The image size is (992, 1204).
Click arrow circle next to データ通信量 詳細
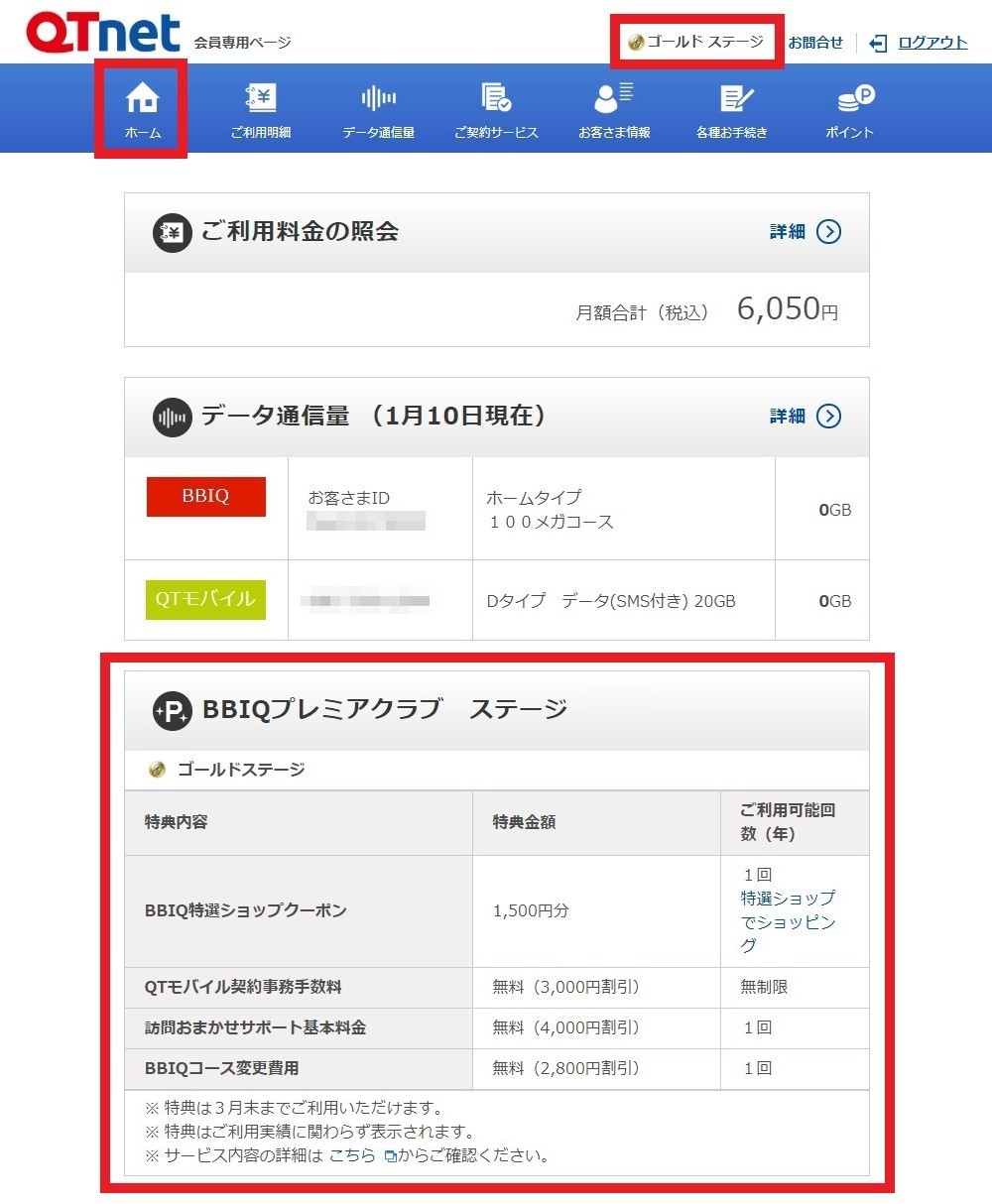tap(828, 417)
